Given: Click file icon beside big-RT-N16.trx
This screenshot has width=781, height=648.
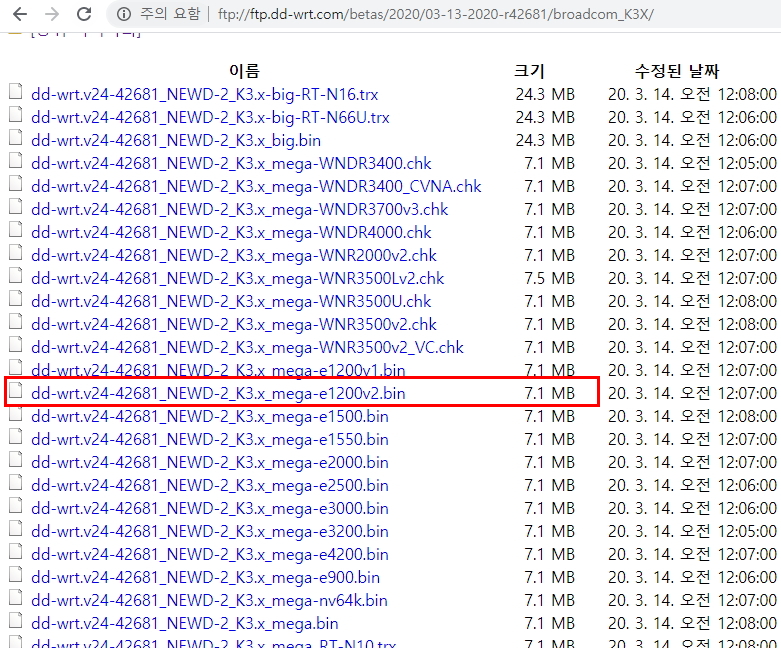Looking at the screenshot, I should (x=15, y=92).
